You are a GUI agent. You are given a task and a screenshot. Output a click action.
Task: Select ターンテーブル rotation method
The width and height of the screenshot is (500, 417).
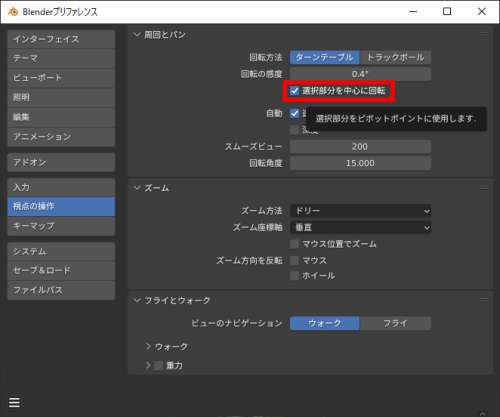325,57
